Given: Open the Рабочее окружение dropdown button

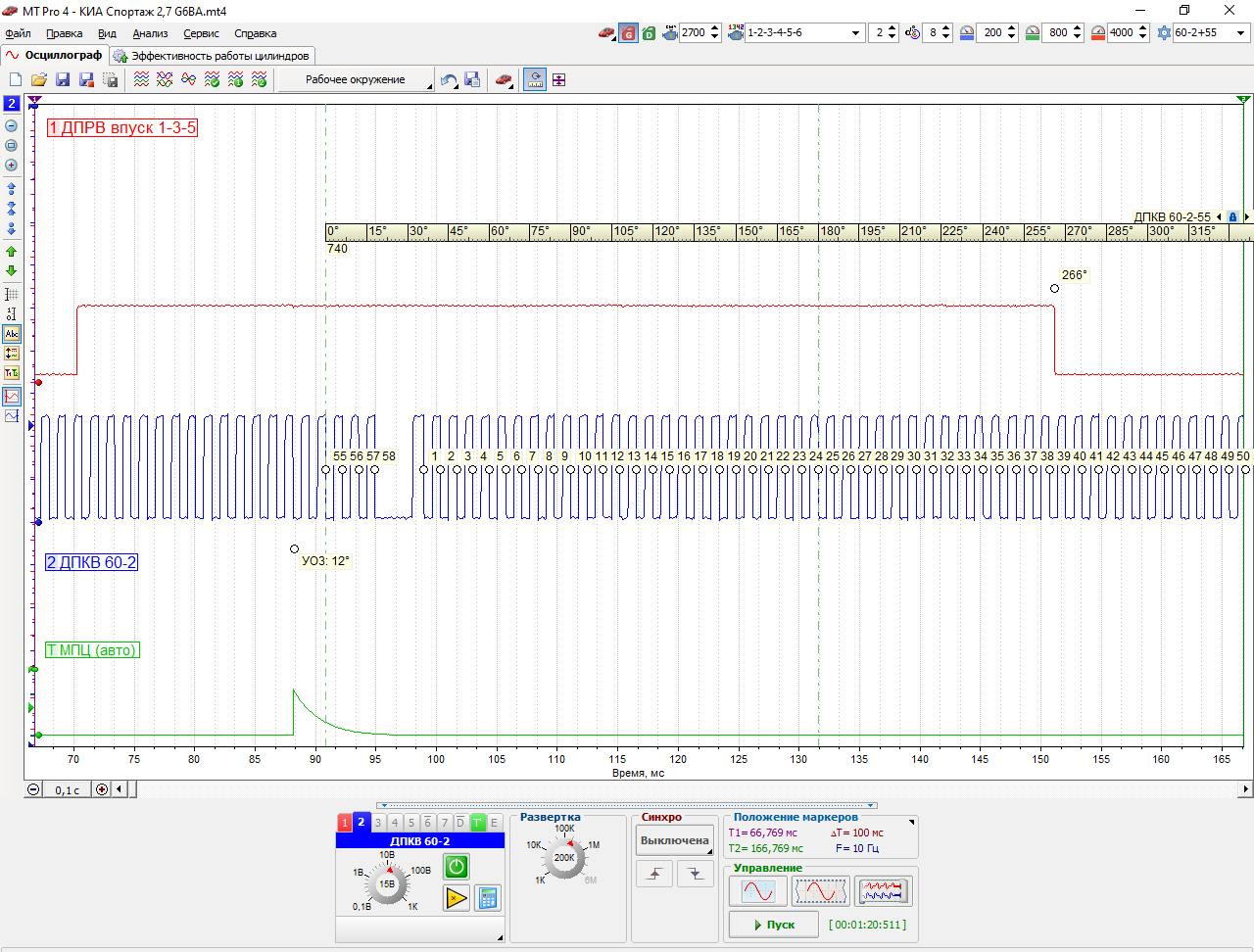Looking at the screenshot, I should click(x=356, y=80).
